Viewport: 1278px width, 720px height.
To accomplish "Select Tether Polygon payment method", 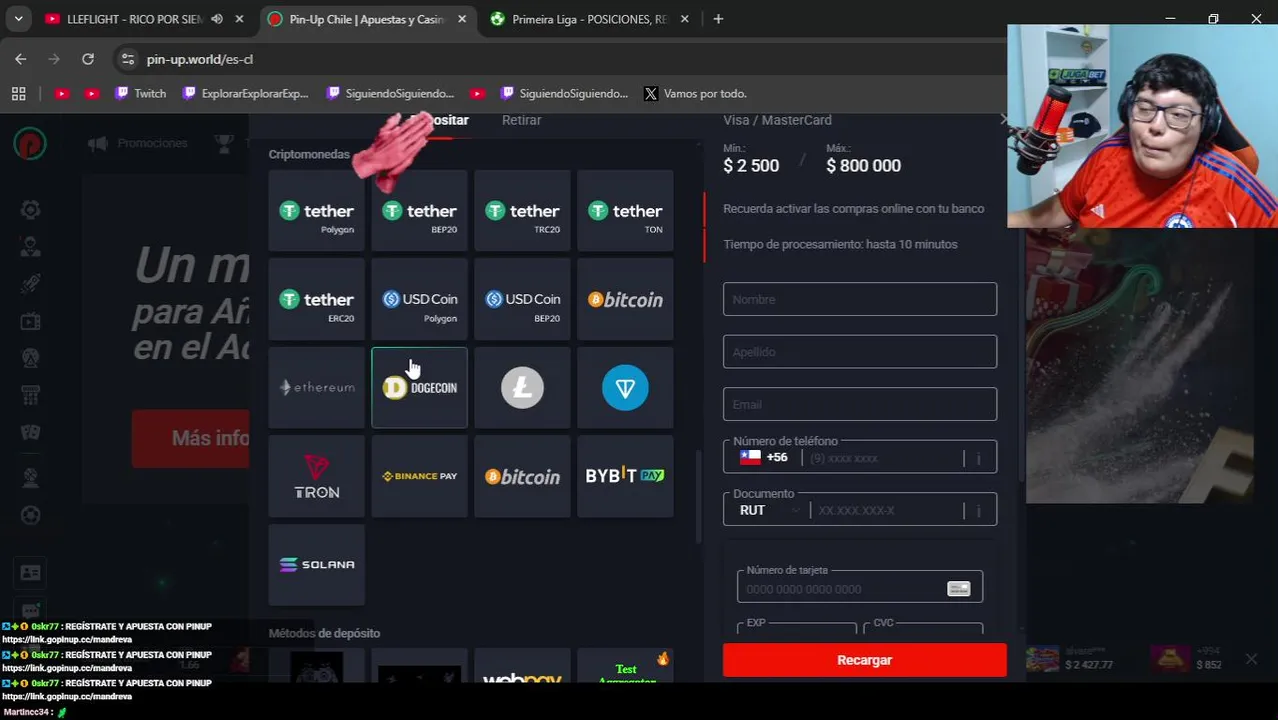I will pyautogui.click(x=317, y=211).
